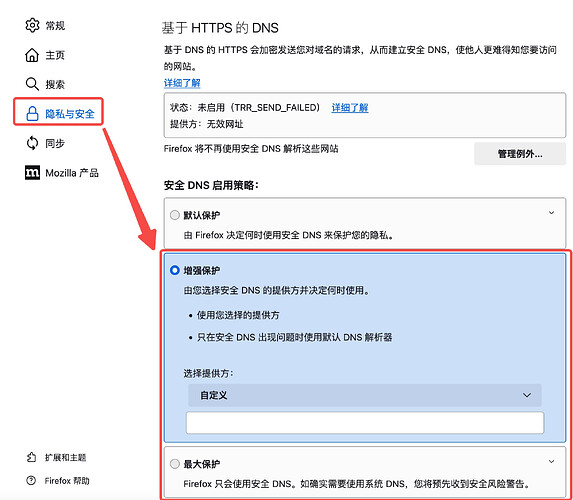Viewport: 573px width, 500px height.
Task: Click the 安全 DNS 启用策略 label
Action: 211,185
